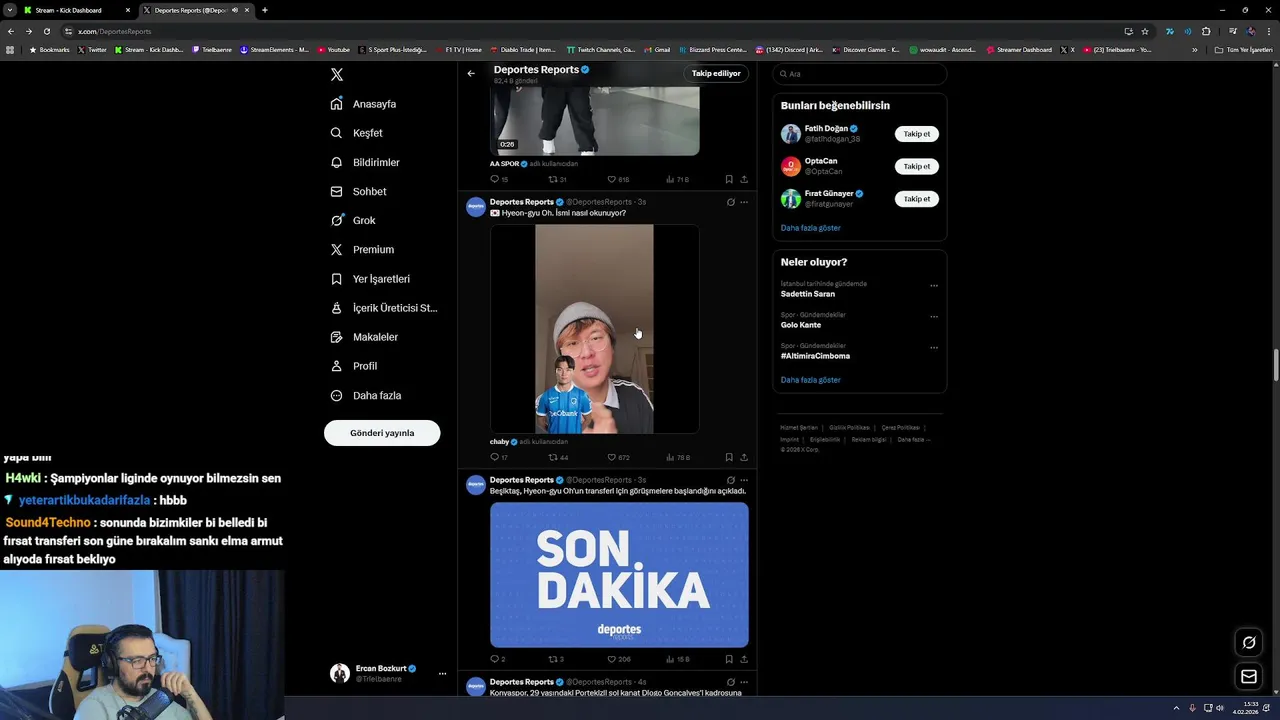Click Takip ediliyor following button
The width and height of the screenshot is (1280, 720).
coord(716,73)
